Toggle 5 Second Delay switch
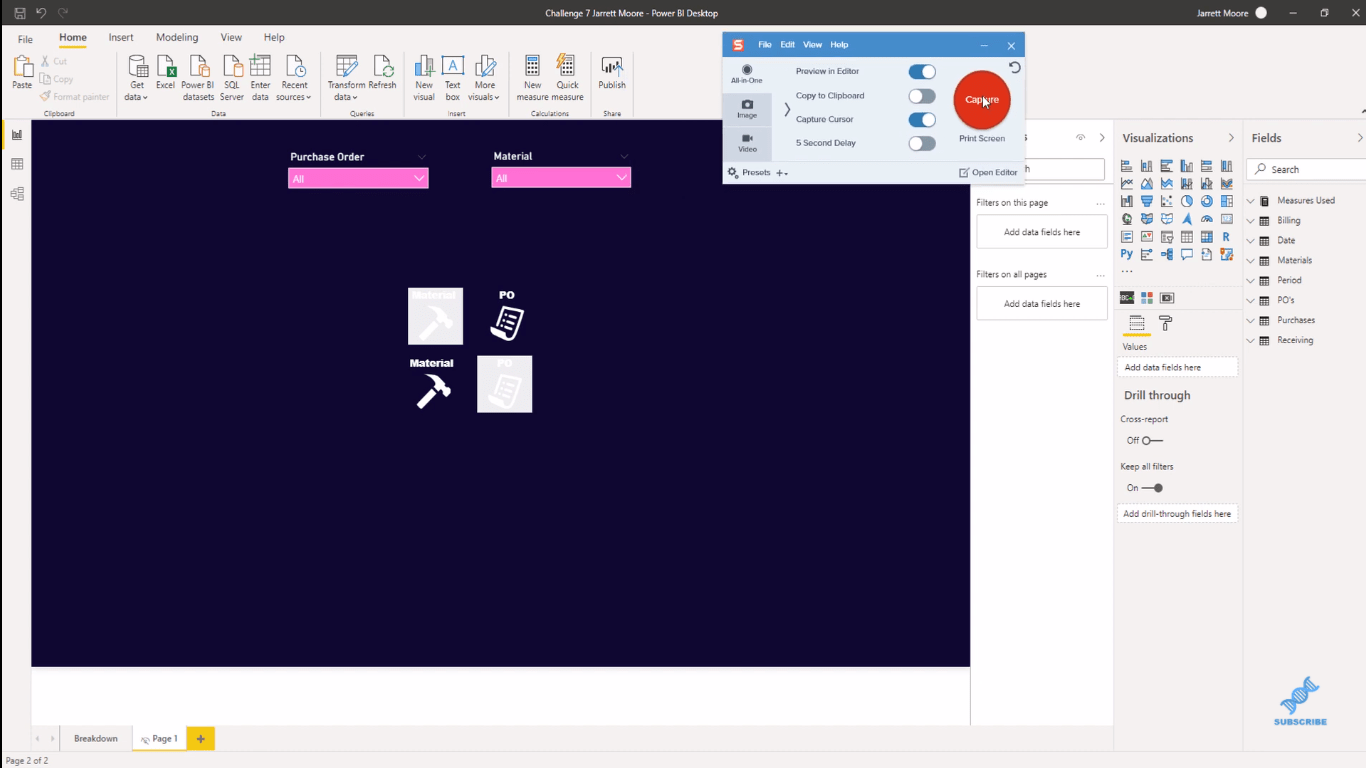The image size is (1366, 768). tap(922, 144)
